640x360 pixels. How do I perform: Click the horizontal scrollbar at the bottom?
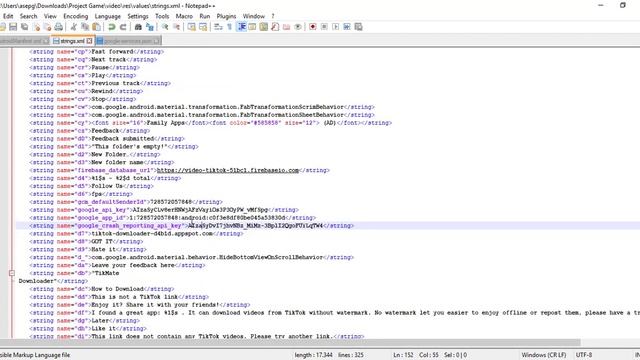pyautogui.click(x=290, y=342)
